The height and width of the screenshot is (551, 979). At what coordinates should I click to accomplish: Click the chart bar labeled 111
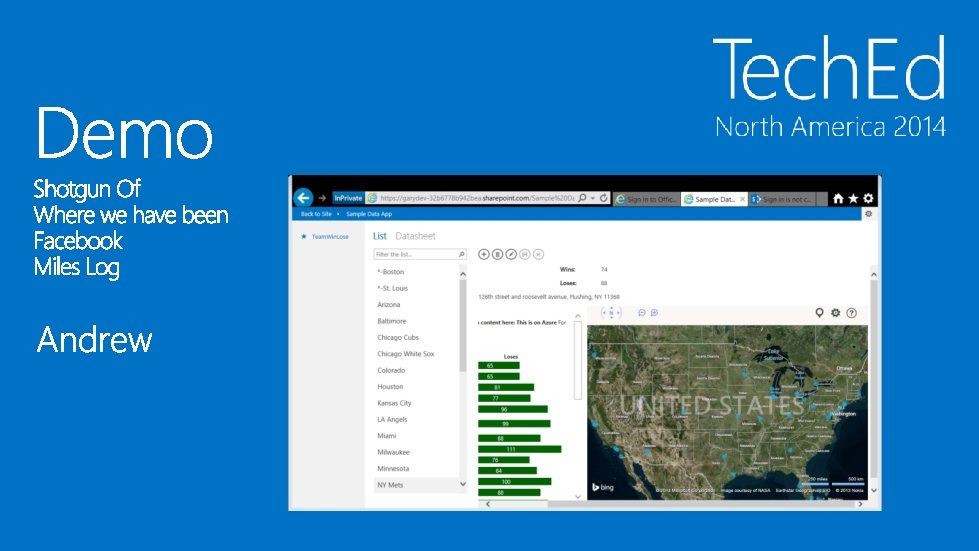tap(519, 449)
